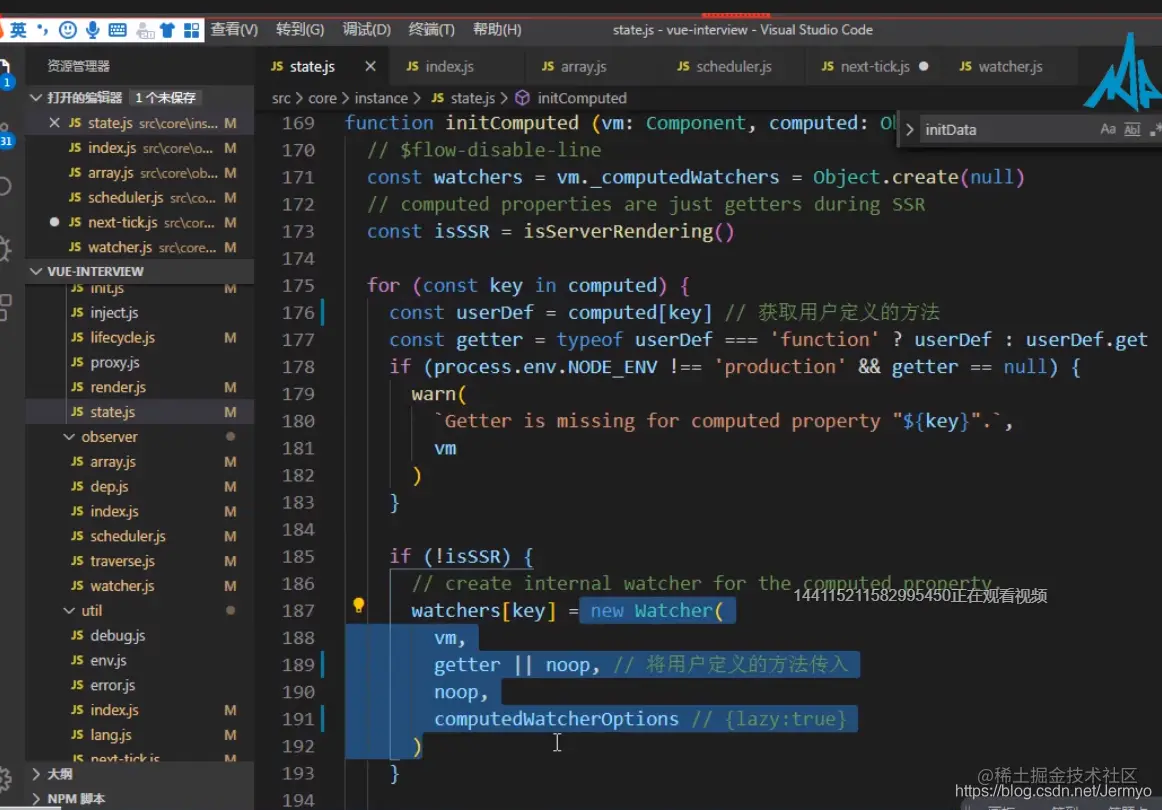
Task: Open inject.js in the file tree
Action: 140,313
